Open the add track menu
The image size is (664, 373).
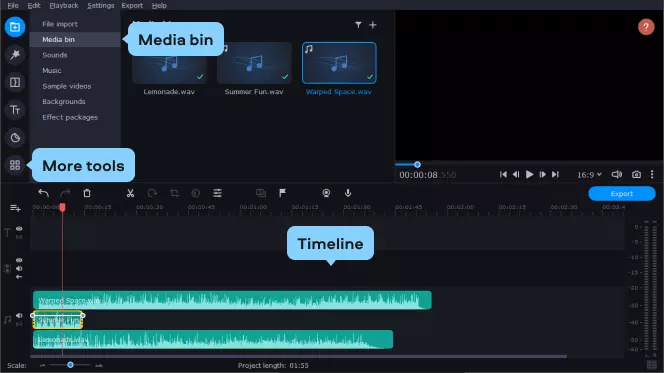pos(15,208)
